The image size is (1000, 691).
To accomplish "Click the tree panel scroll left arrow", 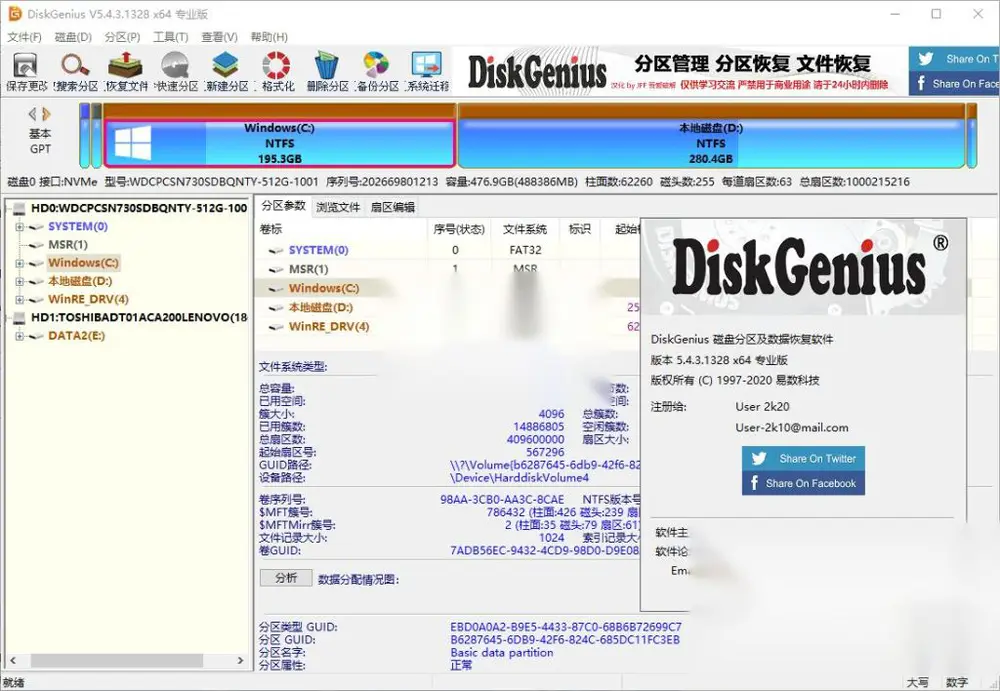I will click(12, 660).
